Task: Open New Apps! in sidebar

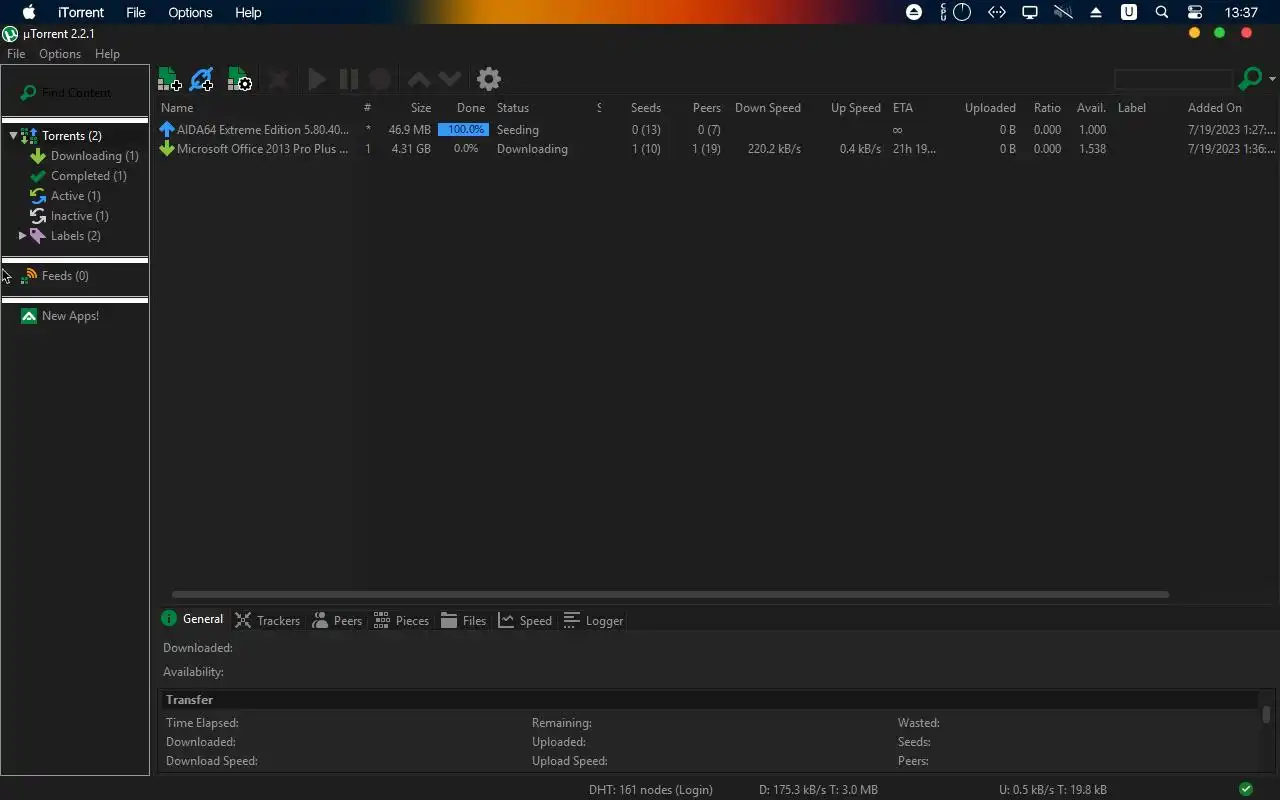Action: [x=70, y=316]
